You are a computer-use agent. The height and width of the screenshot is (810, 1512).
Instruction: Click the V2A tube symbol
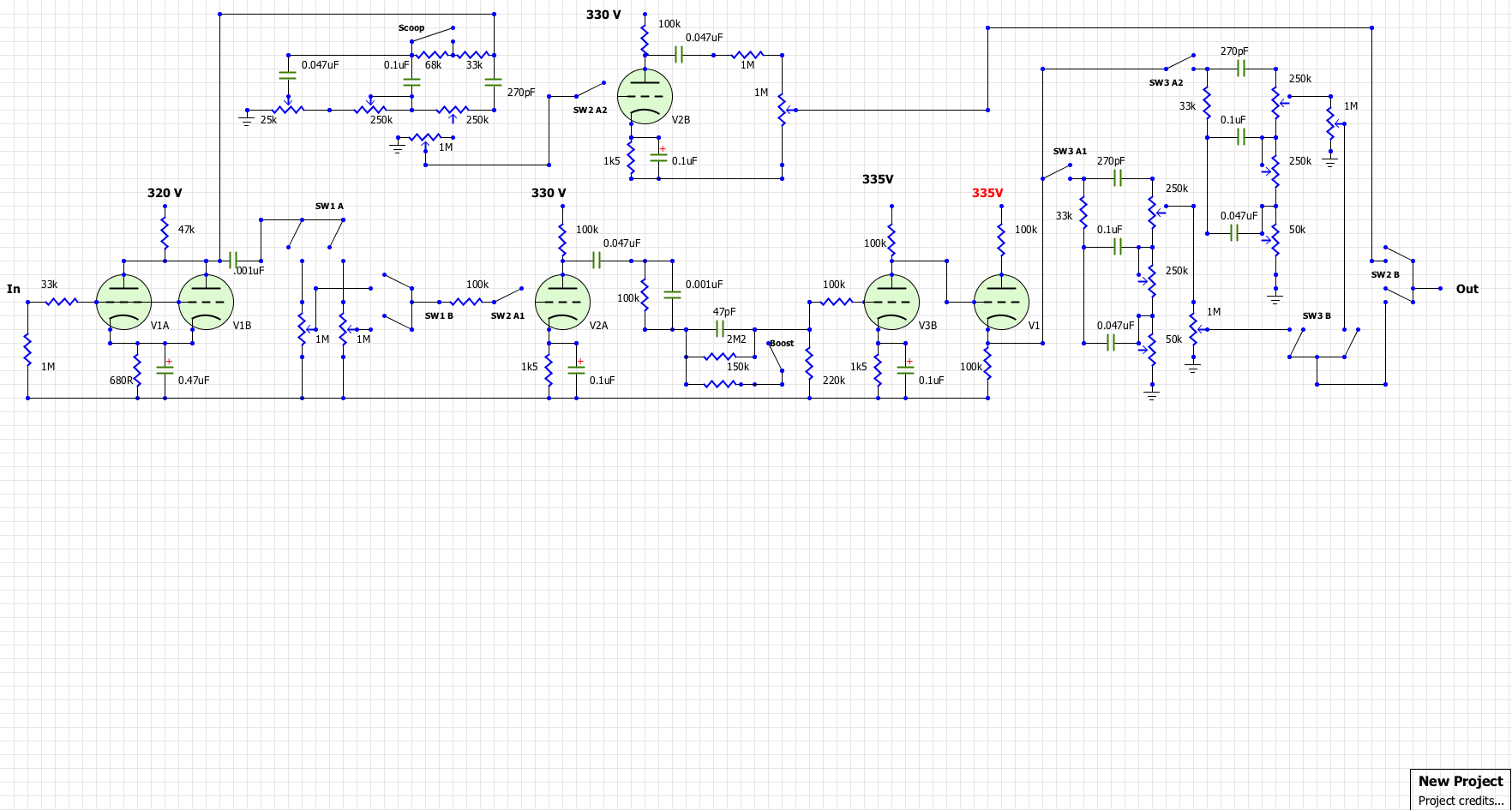click(x=562, y=302)
